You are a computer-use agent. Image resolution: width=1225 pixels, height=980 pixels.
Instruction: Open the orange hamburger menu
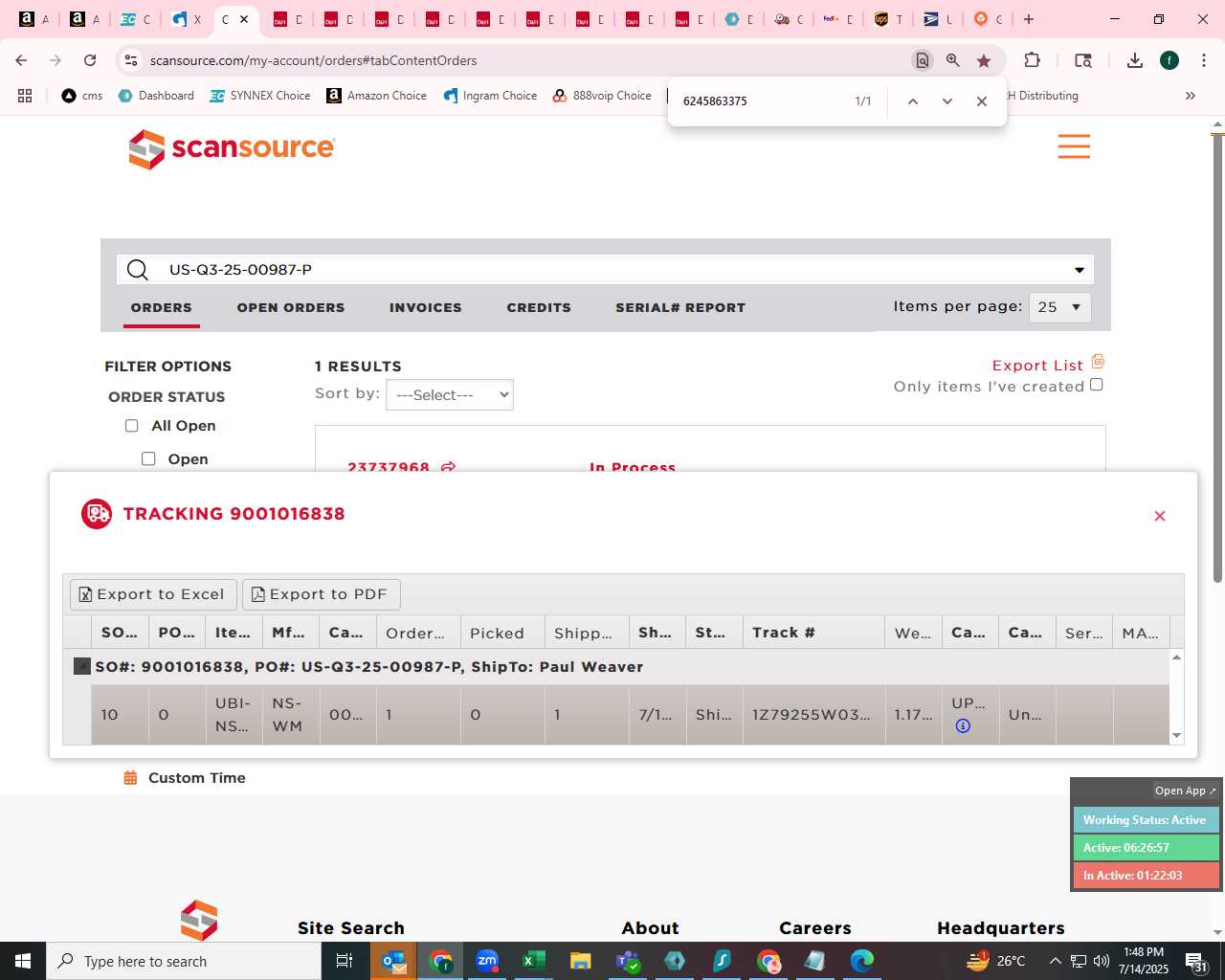[x=1074, y=146]
